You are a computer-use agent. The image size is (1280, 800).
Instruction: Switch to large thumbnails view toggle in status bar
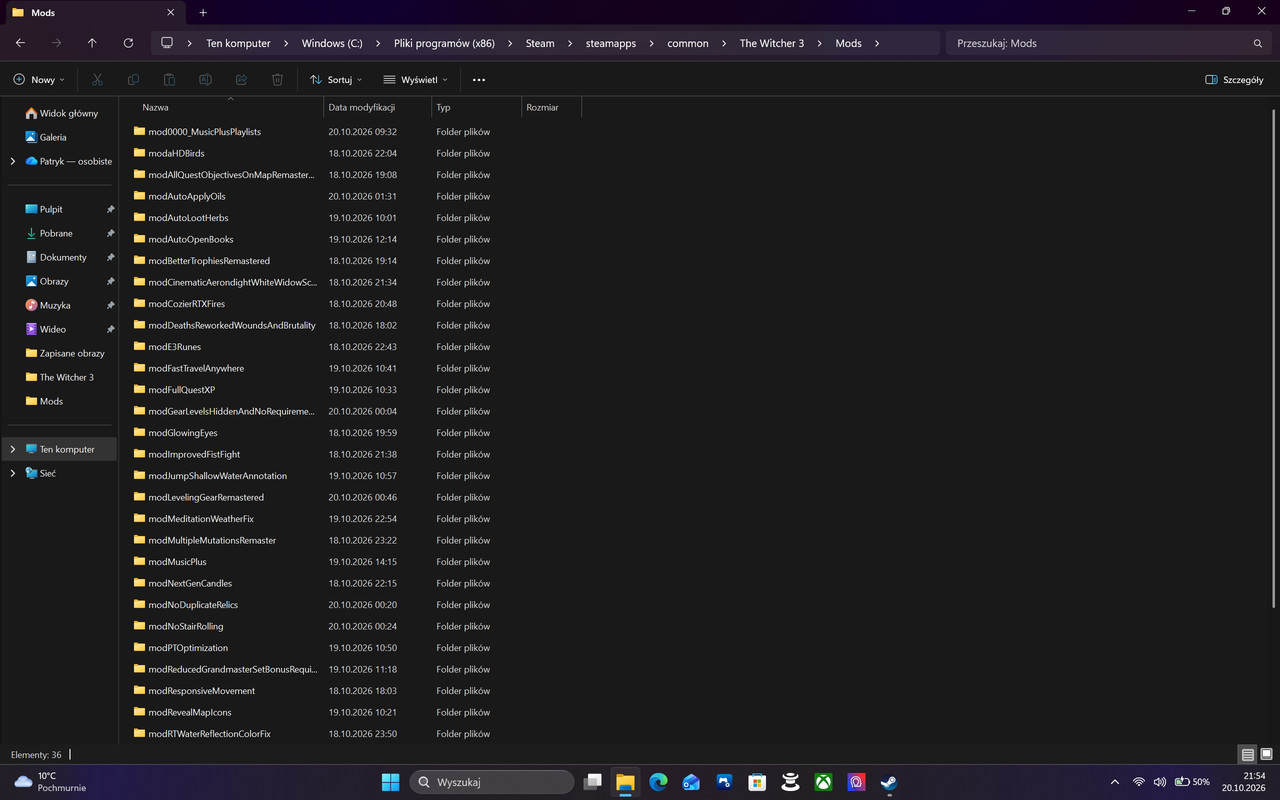tap(1266, 754)
